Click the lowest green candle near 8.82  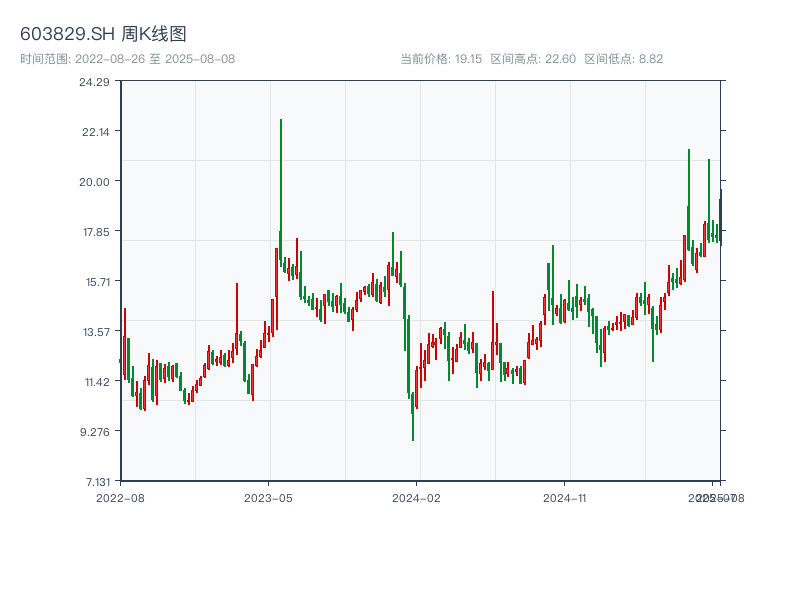(x=413, y=416)
